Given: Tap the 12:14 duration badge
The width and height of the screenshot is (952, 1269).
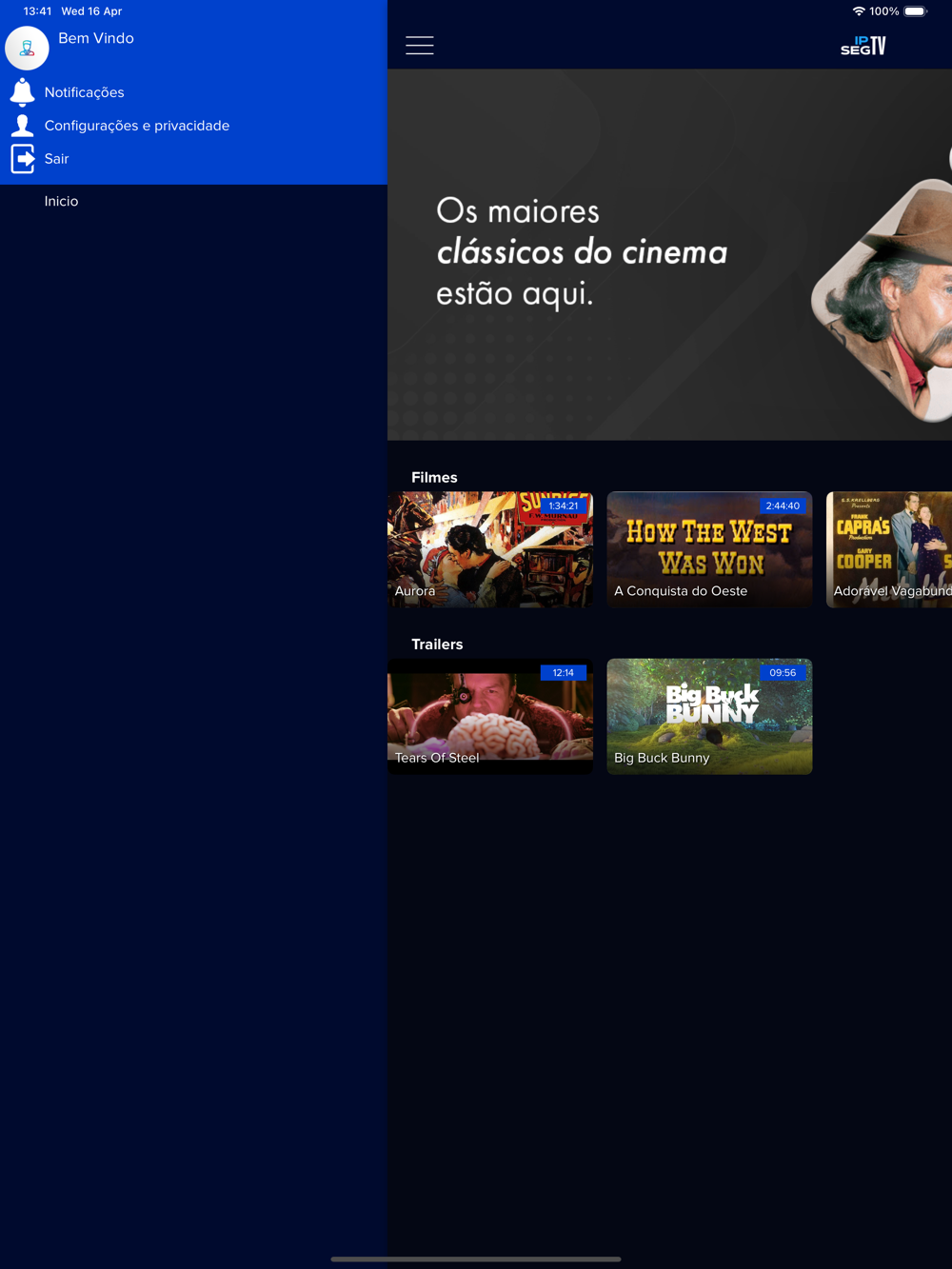Looking at the screenshot, I should point(564,672).
